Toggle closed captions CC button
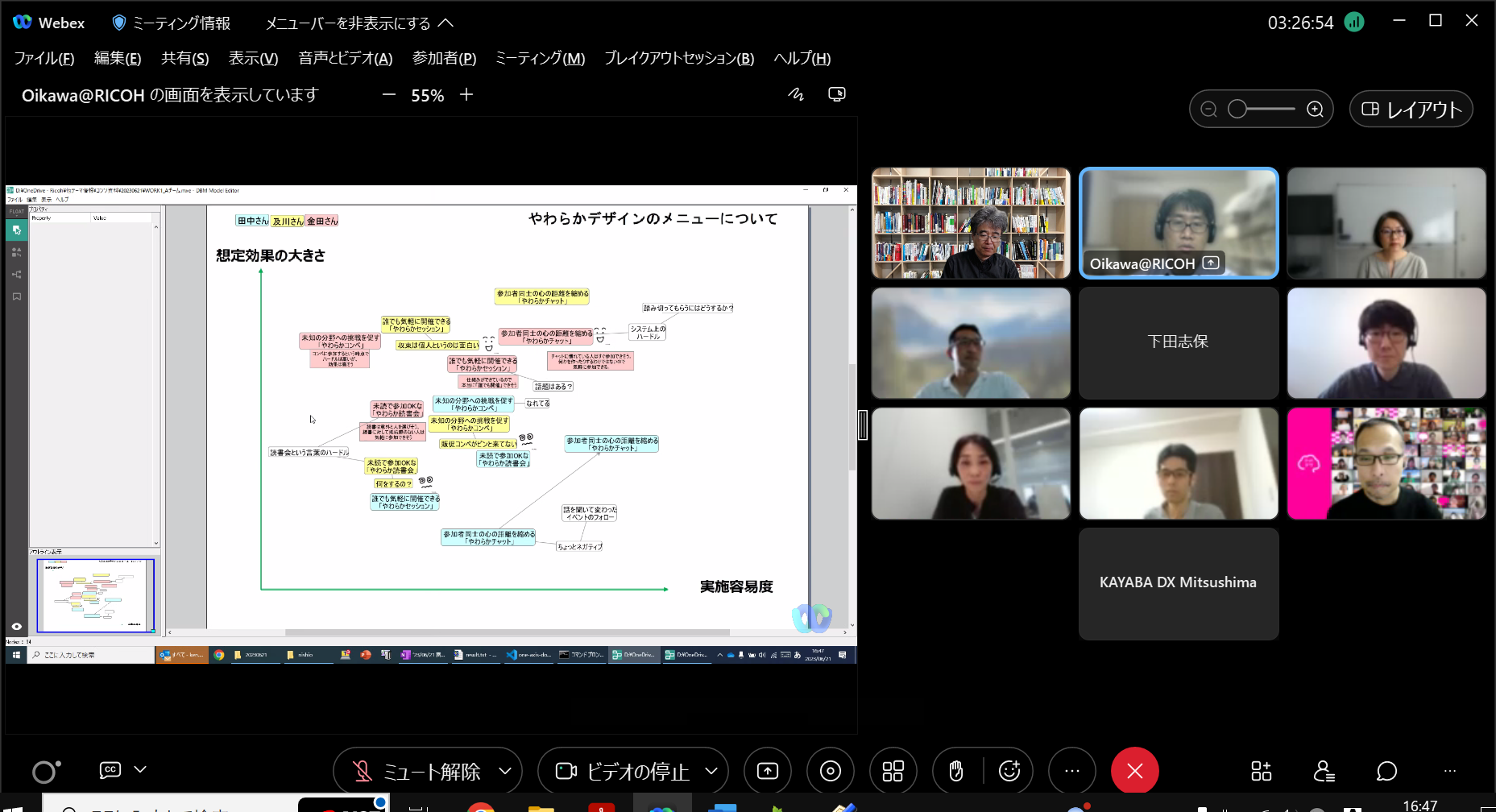 click(x=110, y=769)
